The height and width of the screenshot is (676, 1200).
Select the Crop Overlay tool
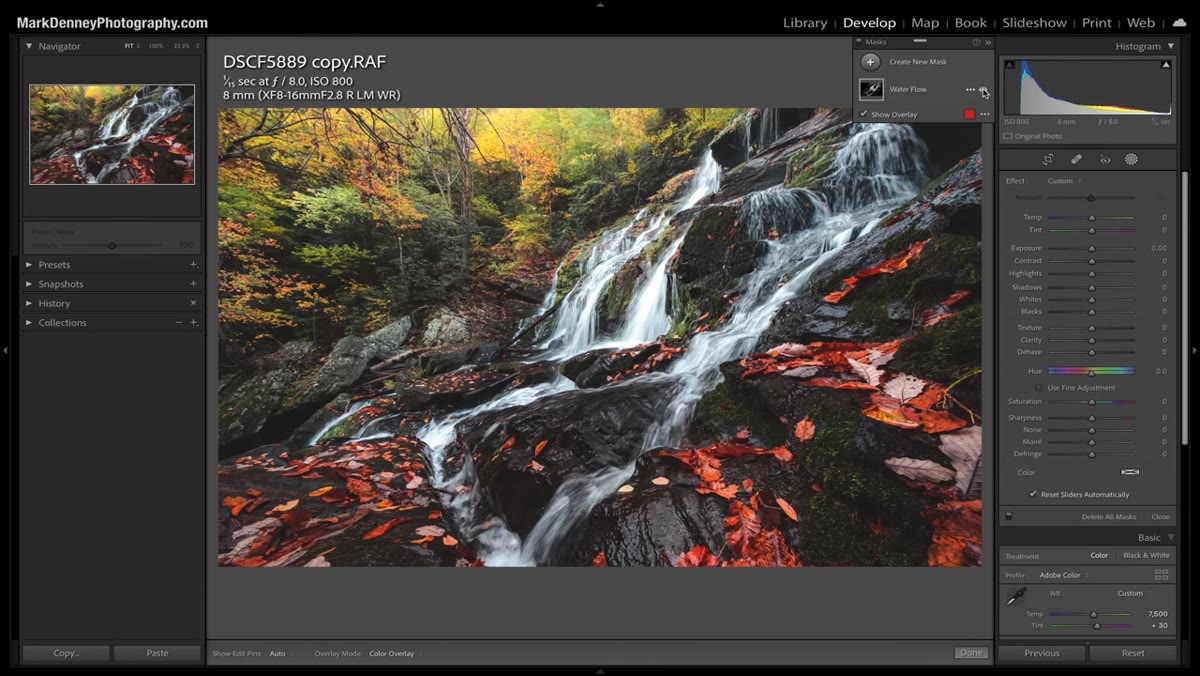tap(1048, 159)
